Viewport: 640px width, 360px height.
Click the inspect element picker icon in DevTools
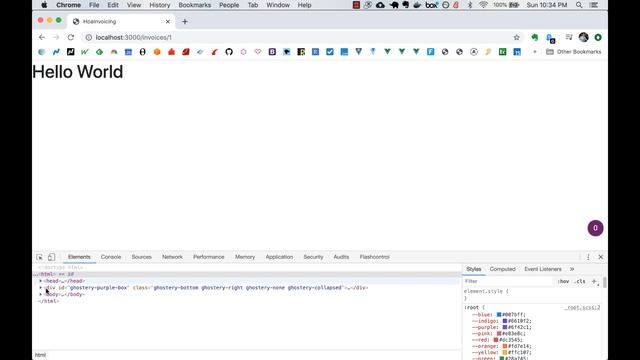tap(39, 257)
